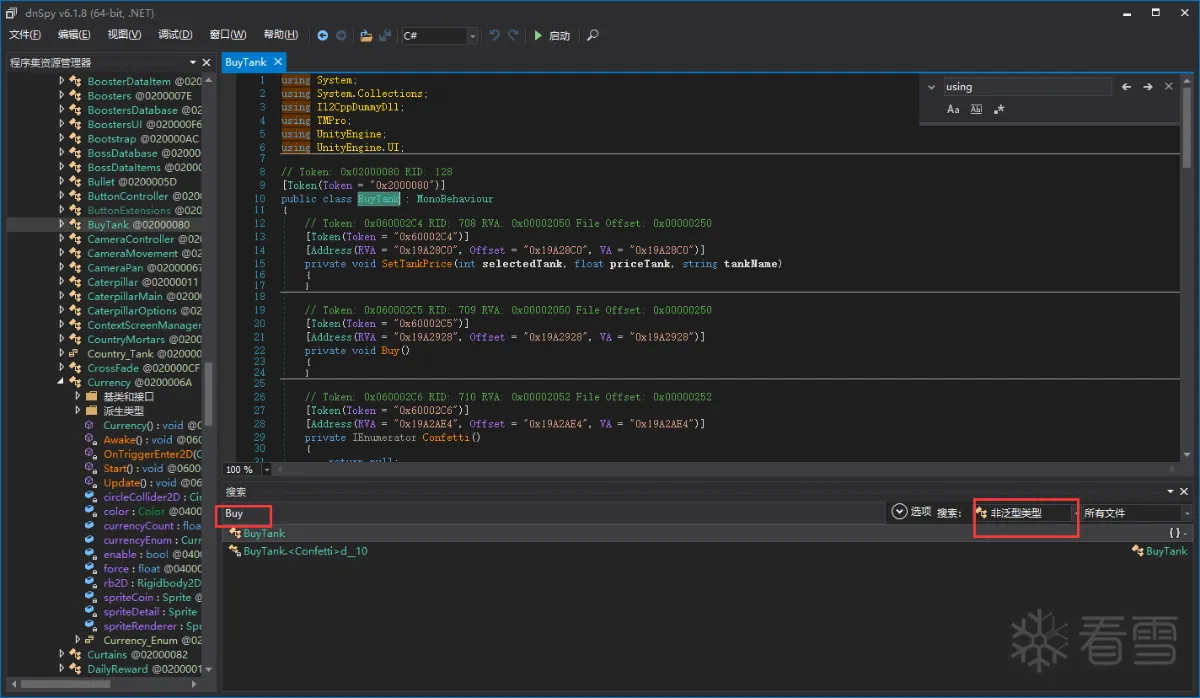
Task: Go to previous match in find bar
Action: click(1126, 87)
